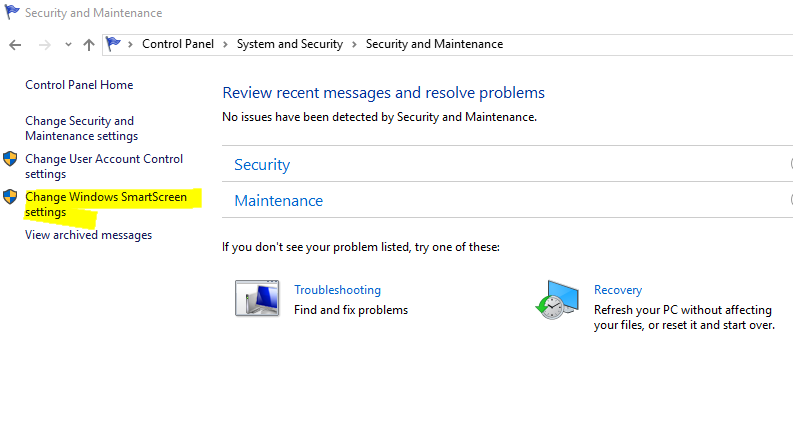Click the back navigation arrow
The width and height of the screenshot is (793, 436).
(15, 45)
